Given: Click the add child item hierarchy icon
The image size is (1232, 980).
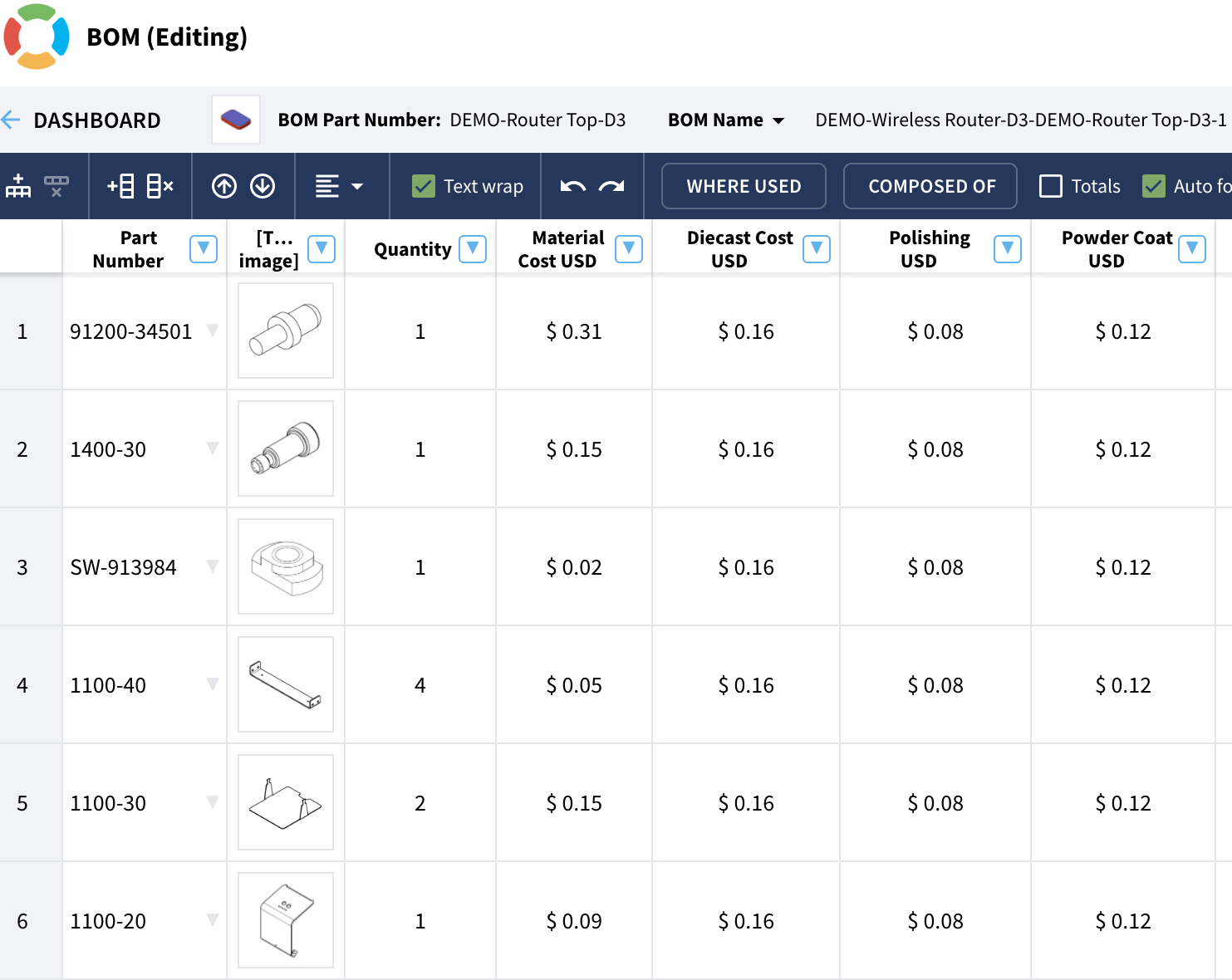Looking at the screenshot, I should tap(18, 186).
